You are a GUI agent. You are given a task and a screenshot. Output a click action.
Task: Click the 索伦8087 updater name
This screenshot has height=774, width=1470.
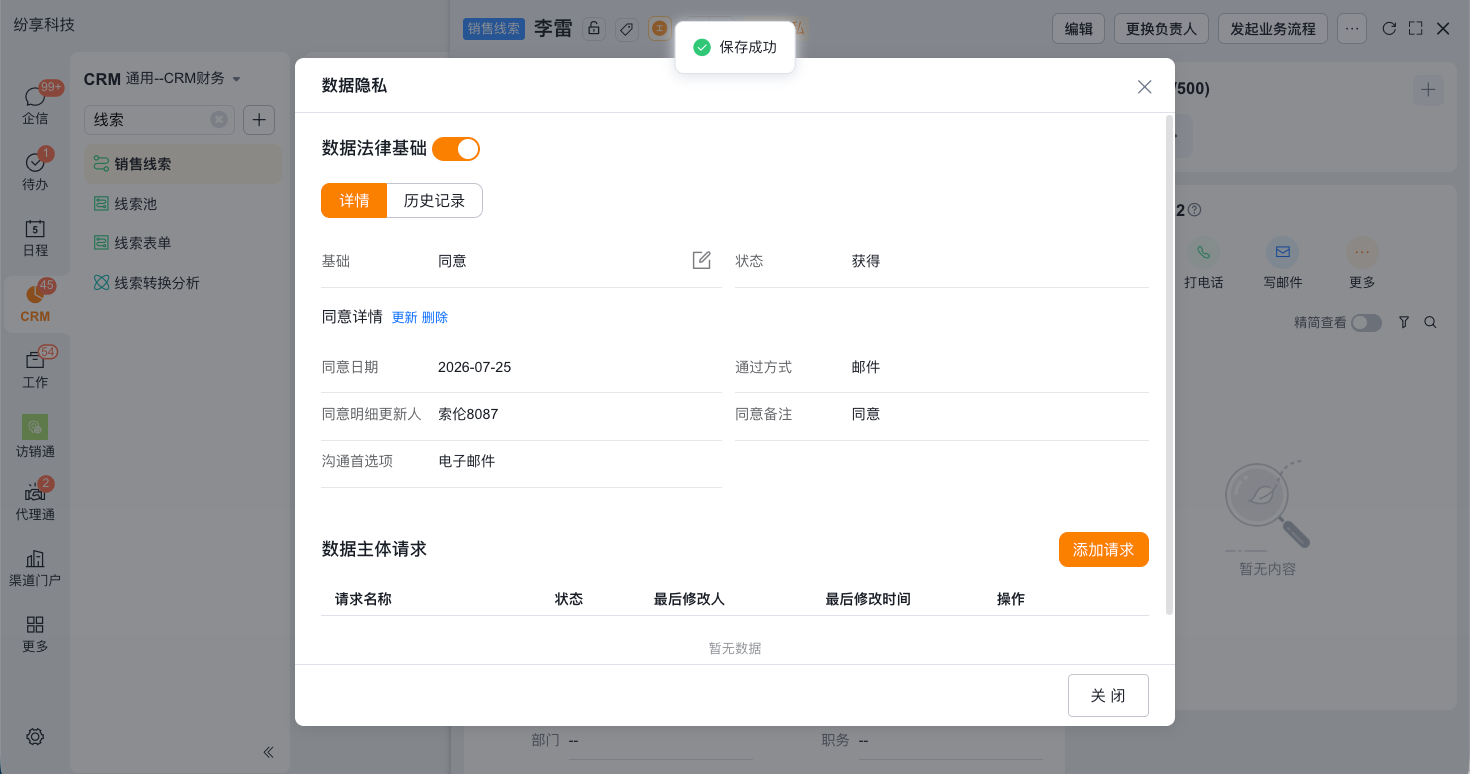tap(468, 414)
